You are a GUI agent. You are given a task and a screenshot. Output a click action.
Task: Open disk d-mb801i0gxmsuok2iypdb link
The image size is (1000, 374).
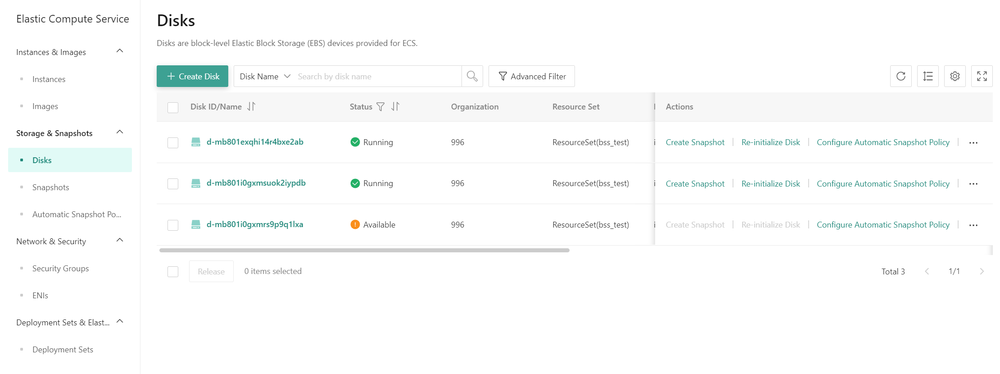[256, 183]
